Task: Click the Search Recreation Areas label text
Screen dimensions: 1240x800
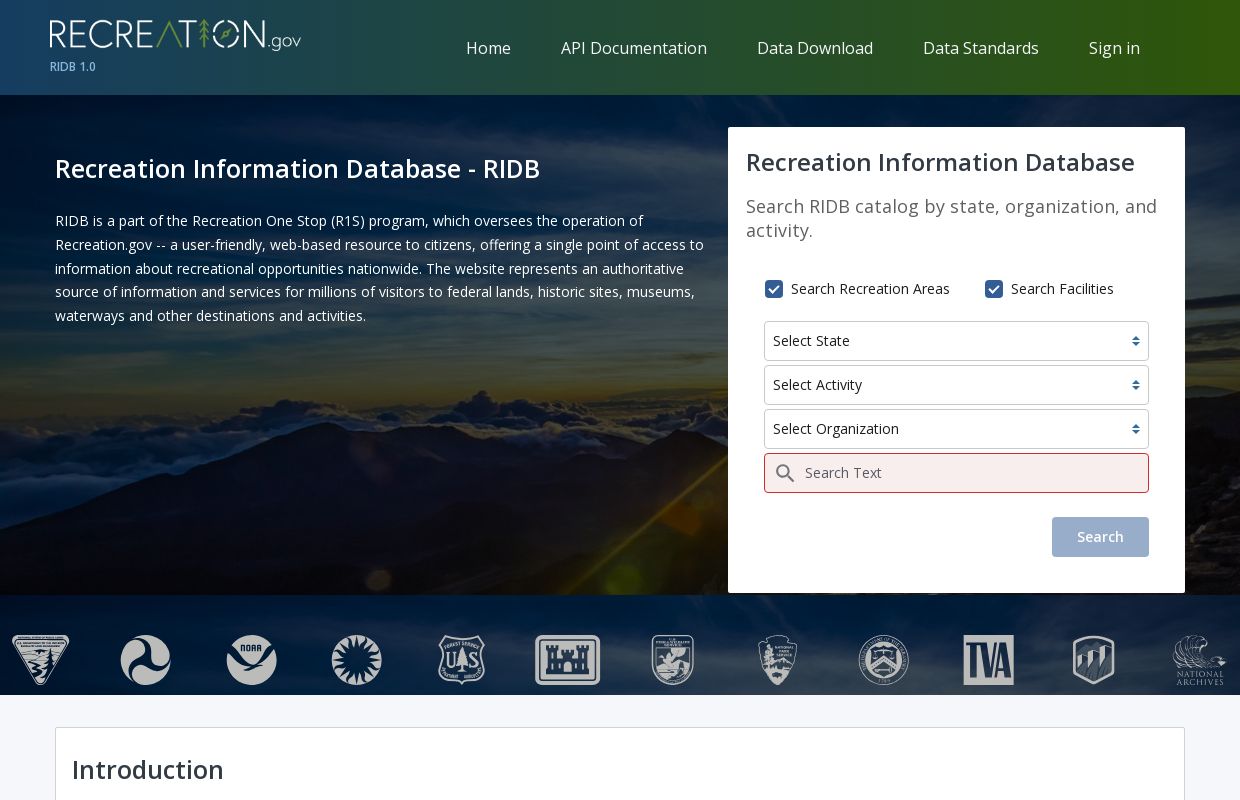Action: (x=870, y=289)
